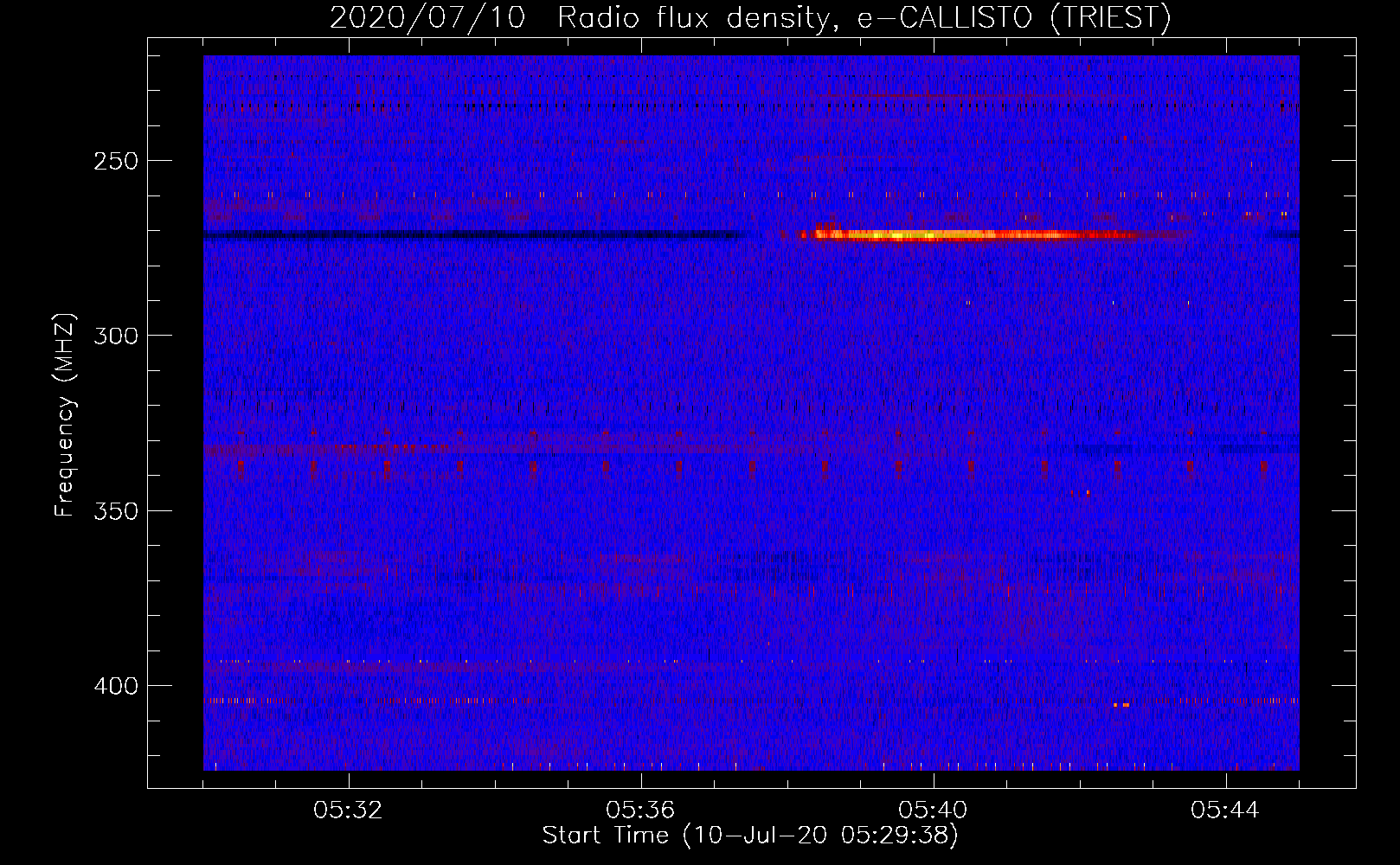Select the 300 frequency tick label
This screenshot has width=1400, height=865.
point(116,336)
